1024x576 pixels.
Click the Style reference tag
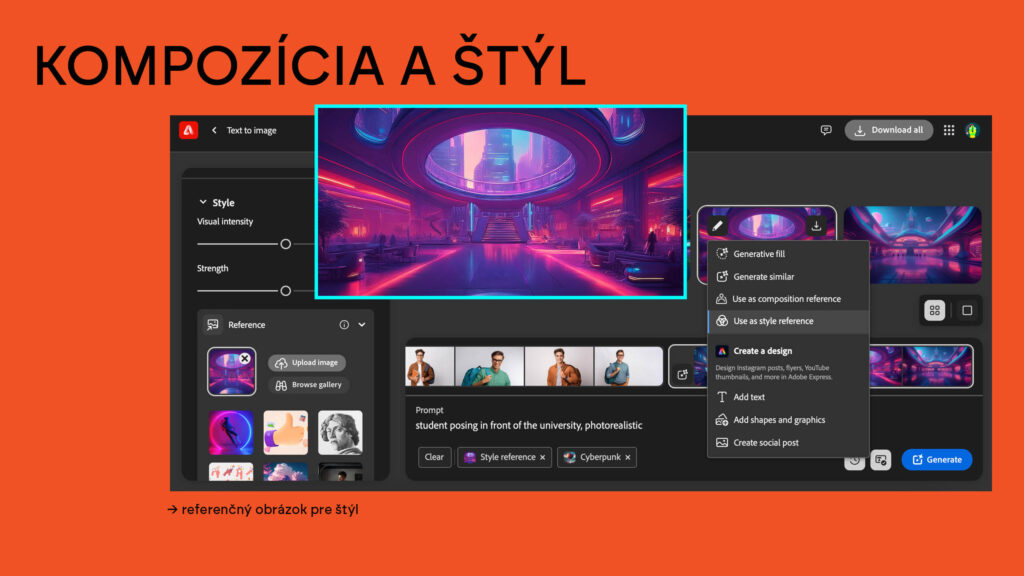504,457
